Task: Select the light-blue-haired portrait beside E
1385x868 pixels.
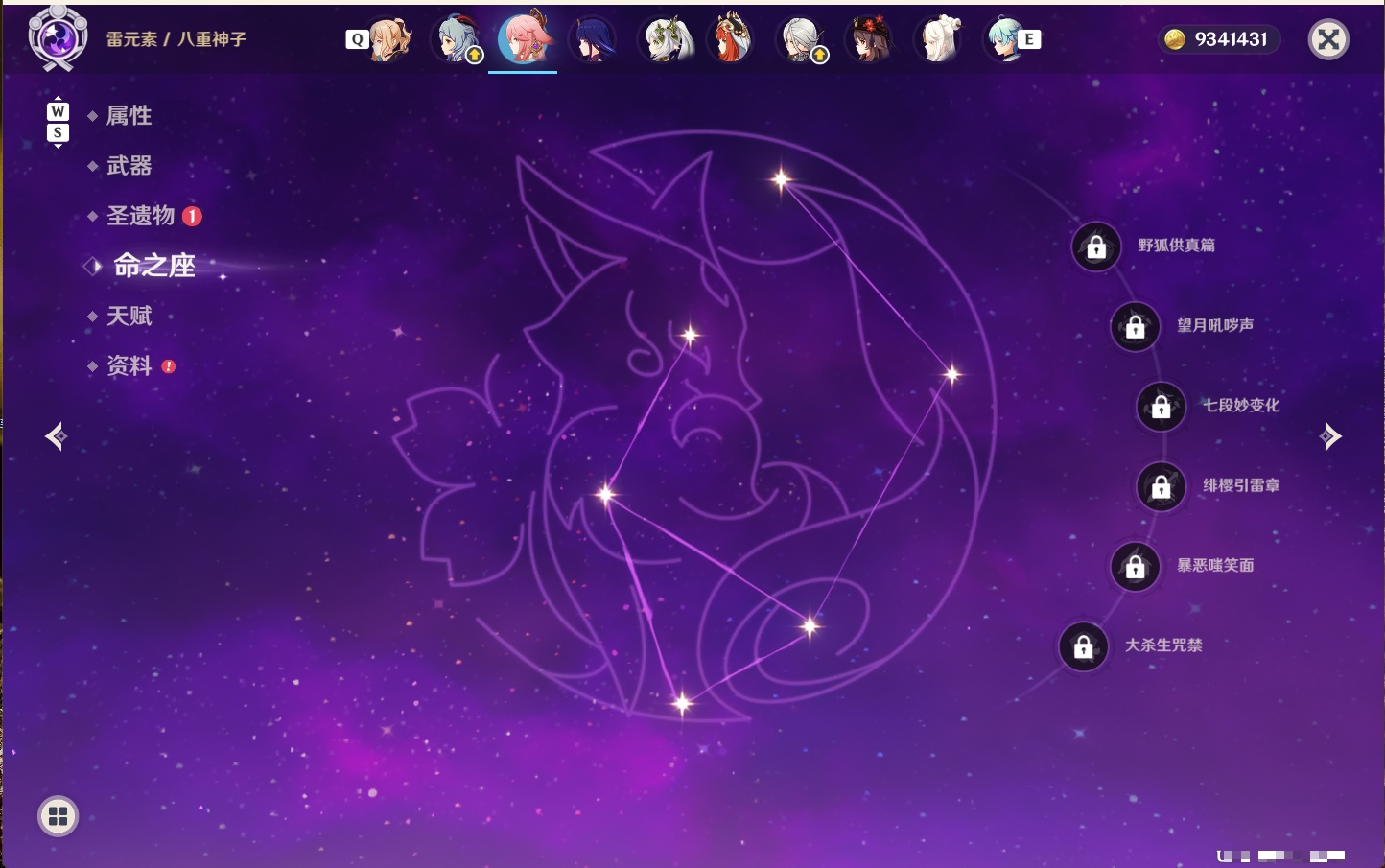Action: [x=1004, y=39]
